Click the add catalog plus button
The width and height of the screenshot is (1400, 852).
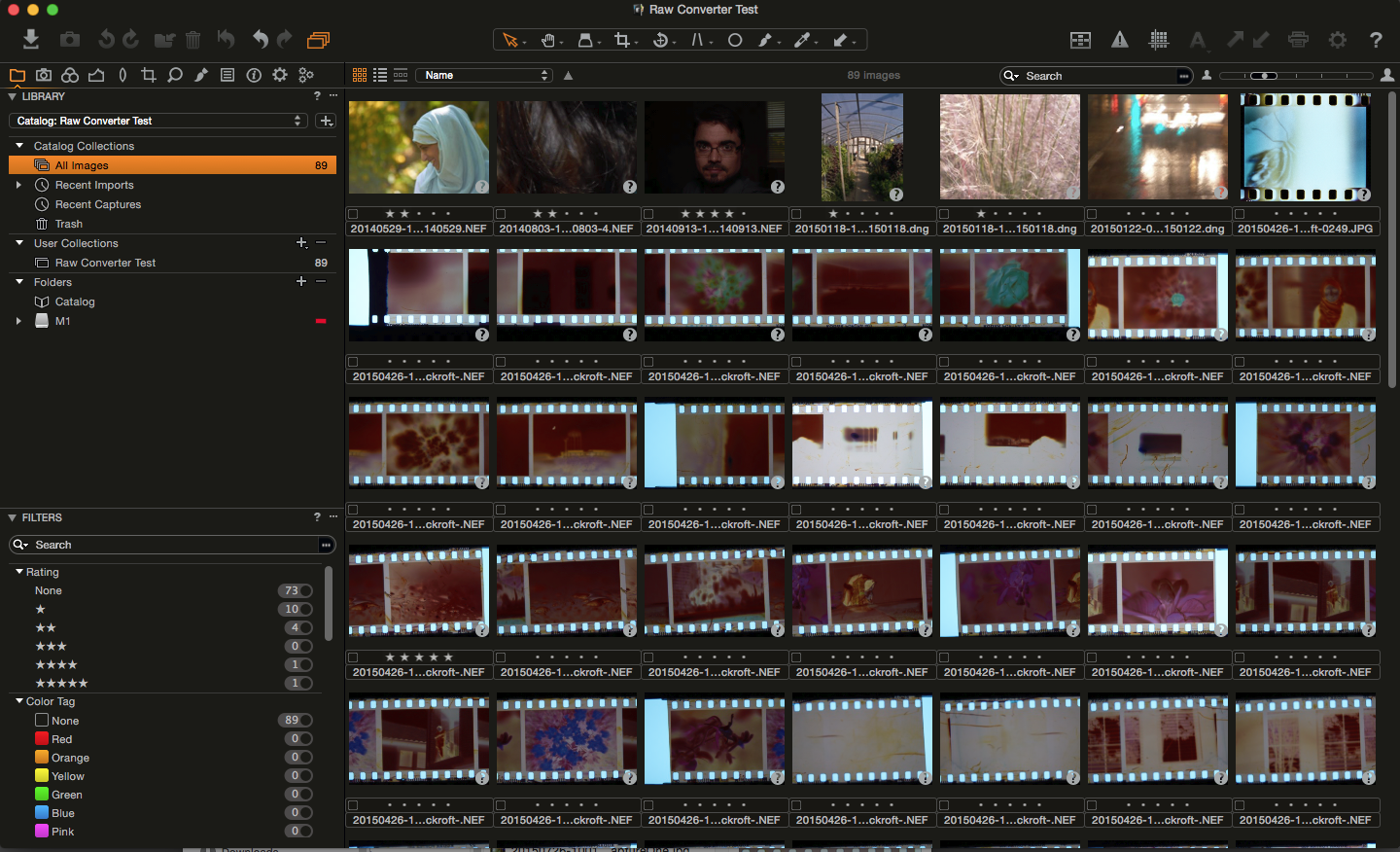click(x=327, y=121)
